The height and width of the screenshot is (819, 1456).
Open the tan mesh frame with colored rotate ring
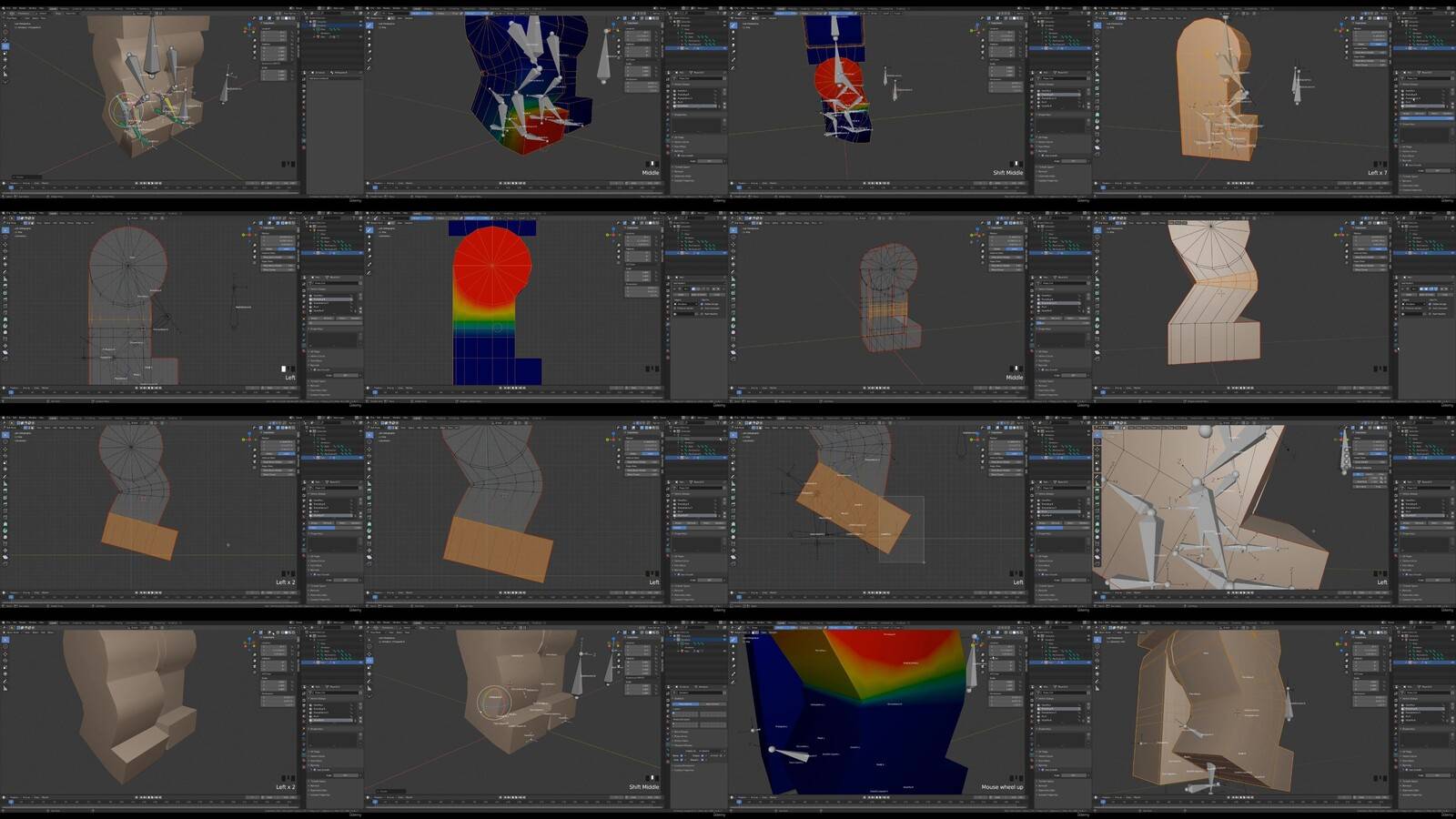[x=182, y=101]
